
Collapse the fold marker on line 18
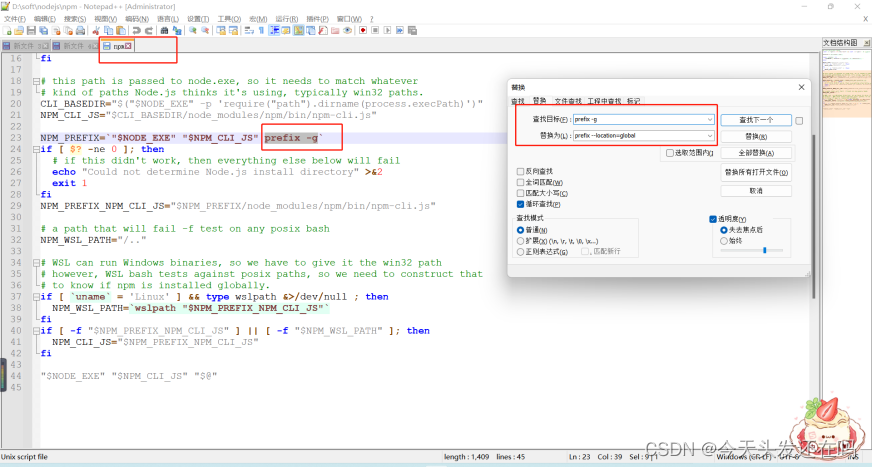[x=36, y=81]
